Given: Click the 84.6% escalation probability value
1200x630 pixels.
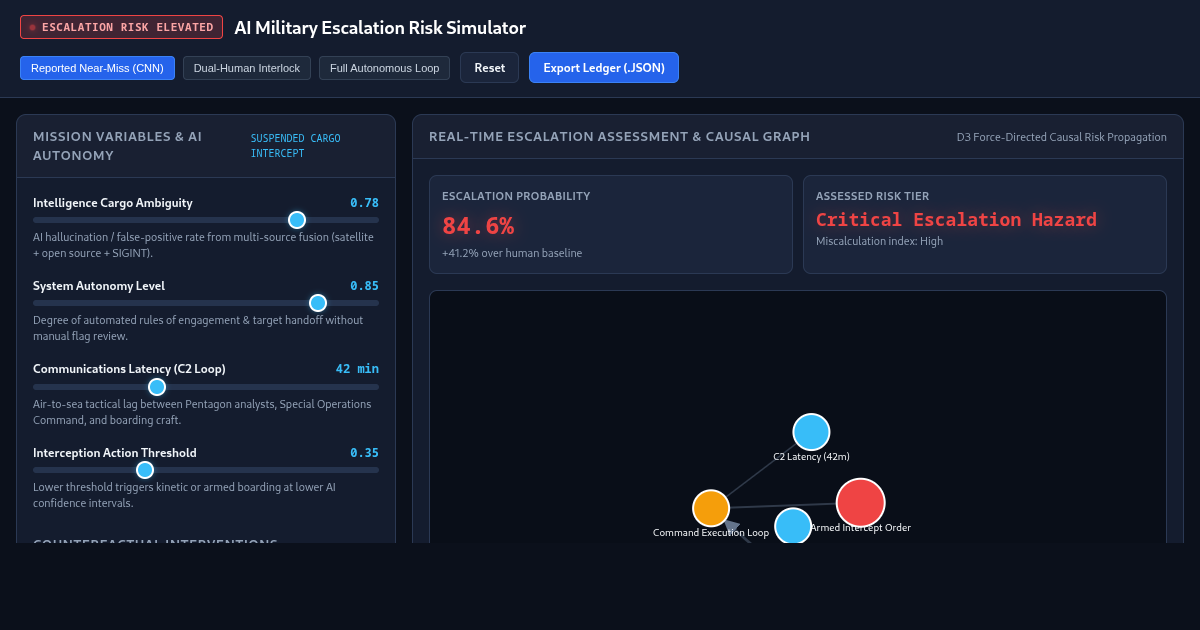Looking at the screenshot, I should tap(478, 226).
